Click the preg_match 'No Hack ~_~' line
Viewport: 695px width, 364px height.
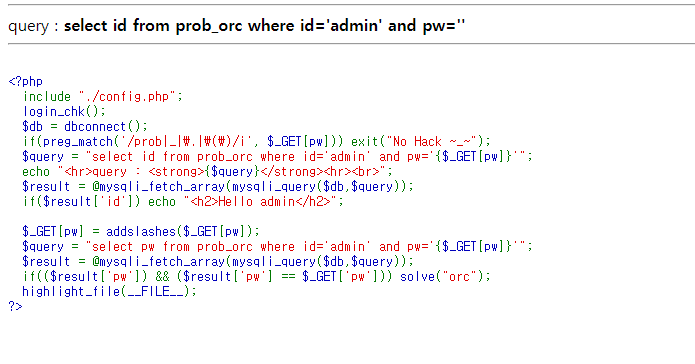(257, 142)
